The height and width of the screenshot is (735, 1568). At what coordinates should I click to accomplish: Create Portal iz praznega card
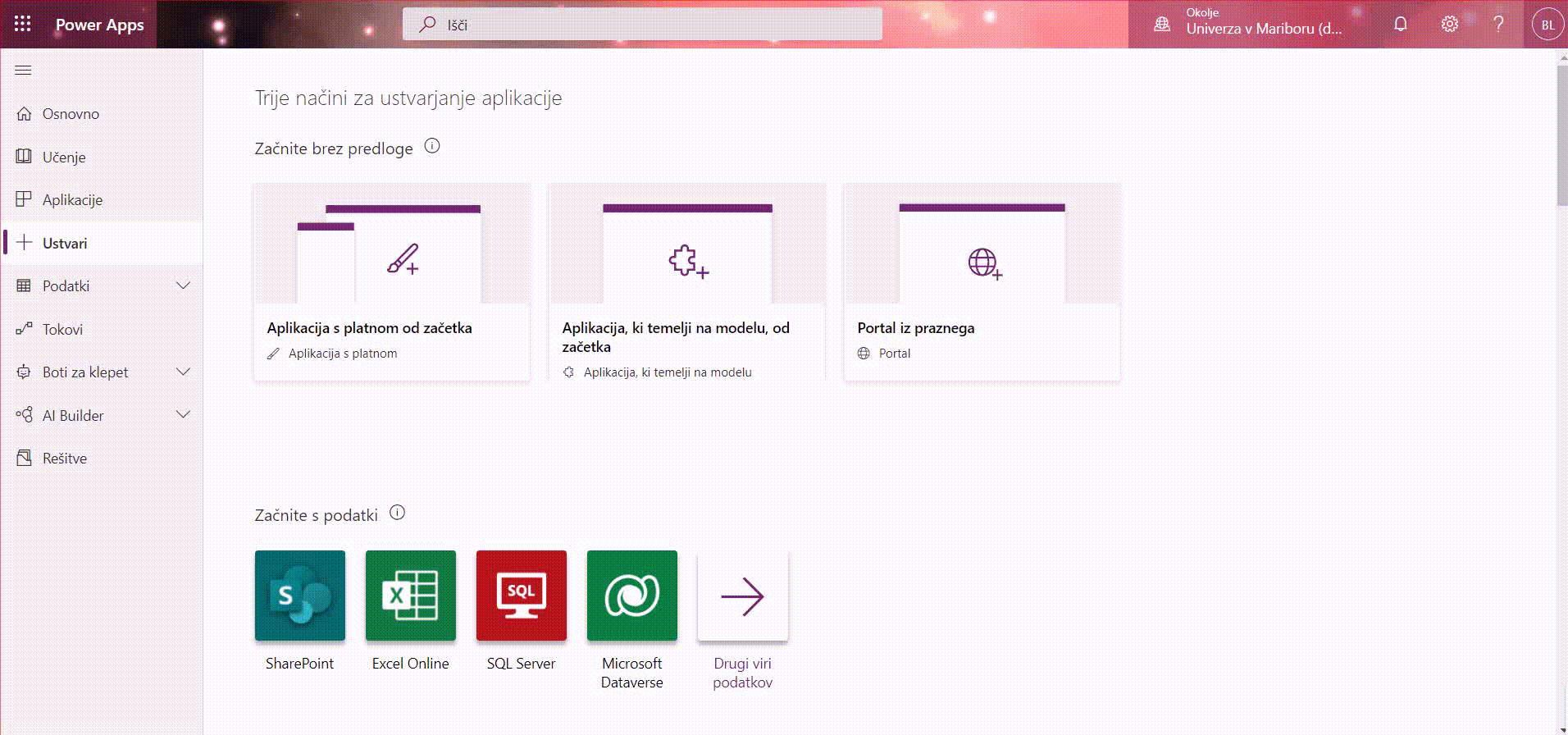tap(982, 281)
